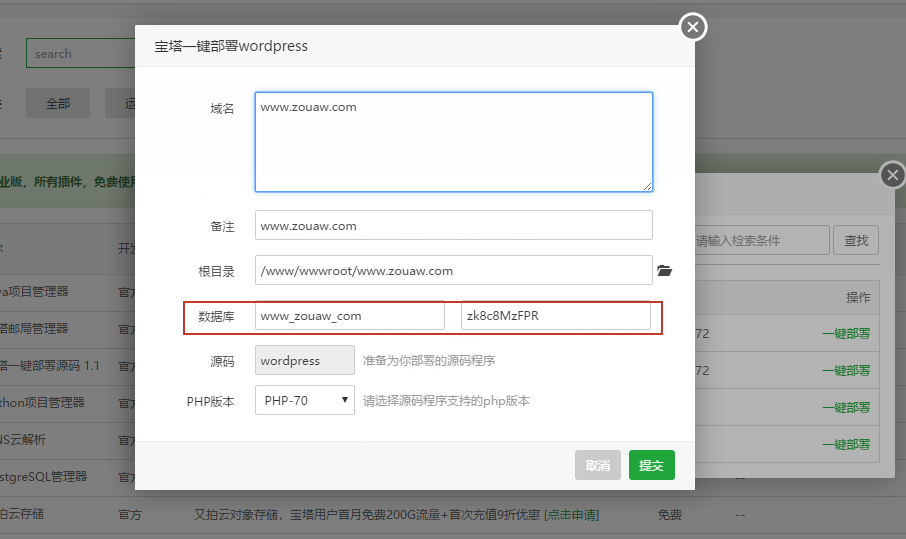This screenshot has height=539, width=906.
Task: Click the 请输入检索条件 filter input
Action: (x=760, y=241)
